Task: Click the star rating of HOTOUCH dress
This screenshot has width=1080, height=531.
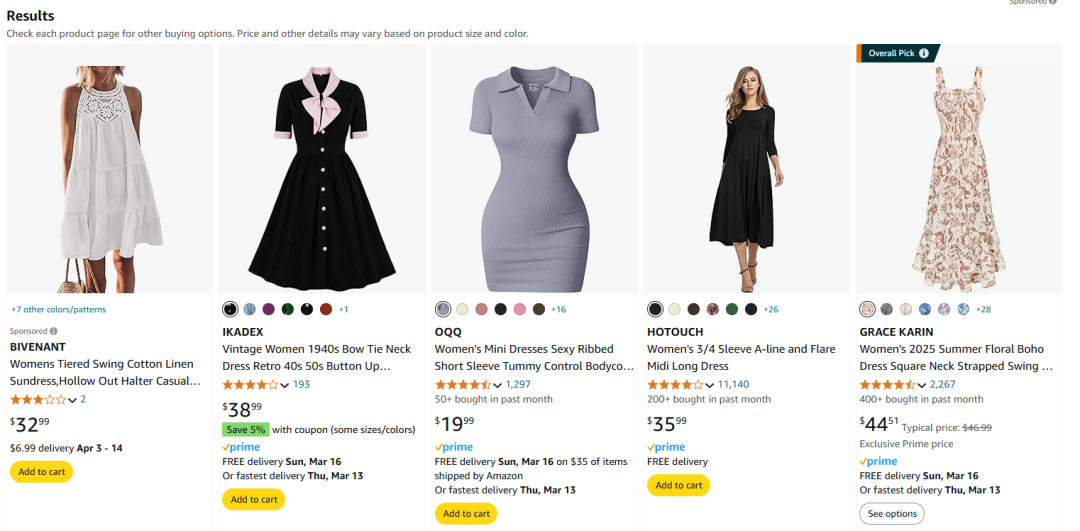Action: pyautogui.click(x=675, y=384)
